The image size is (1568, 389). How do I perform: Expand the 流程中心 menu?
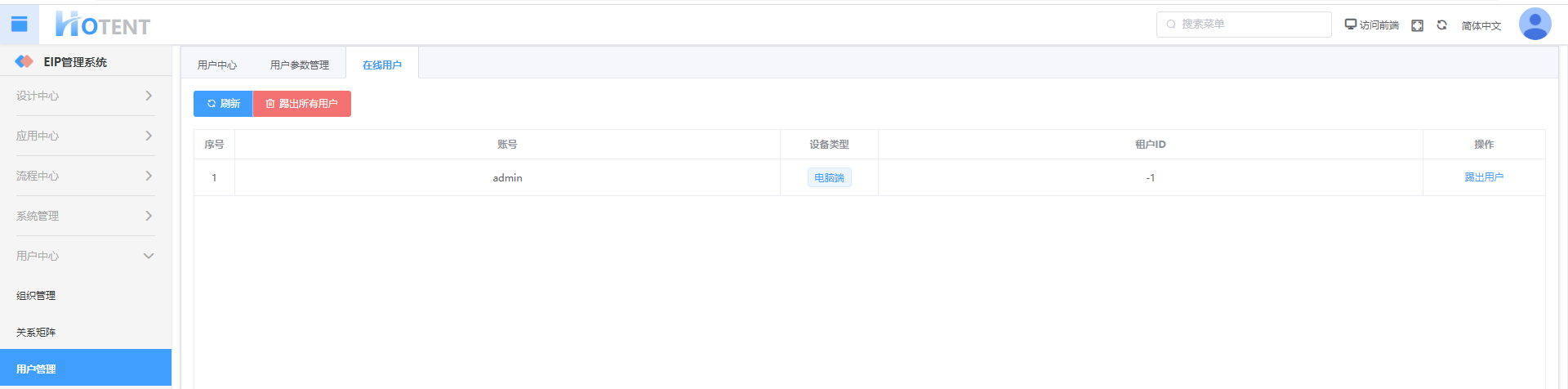tap(86, 176)
